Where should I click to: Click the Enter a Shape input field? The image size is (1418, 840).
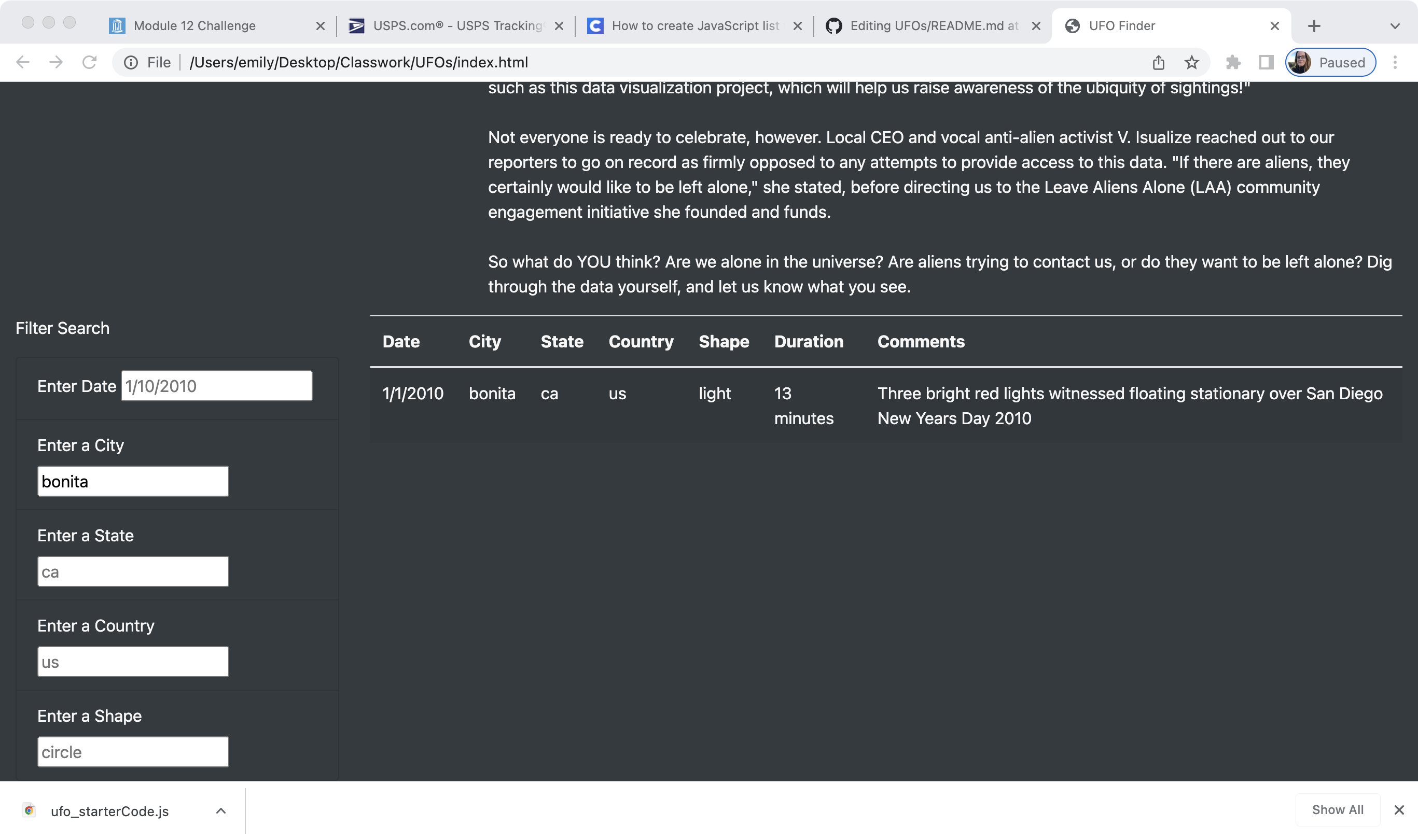(133, 752)
